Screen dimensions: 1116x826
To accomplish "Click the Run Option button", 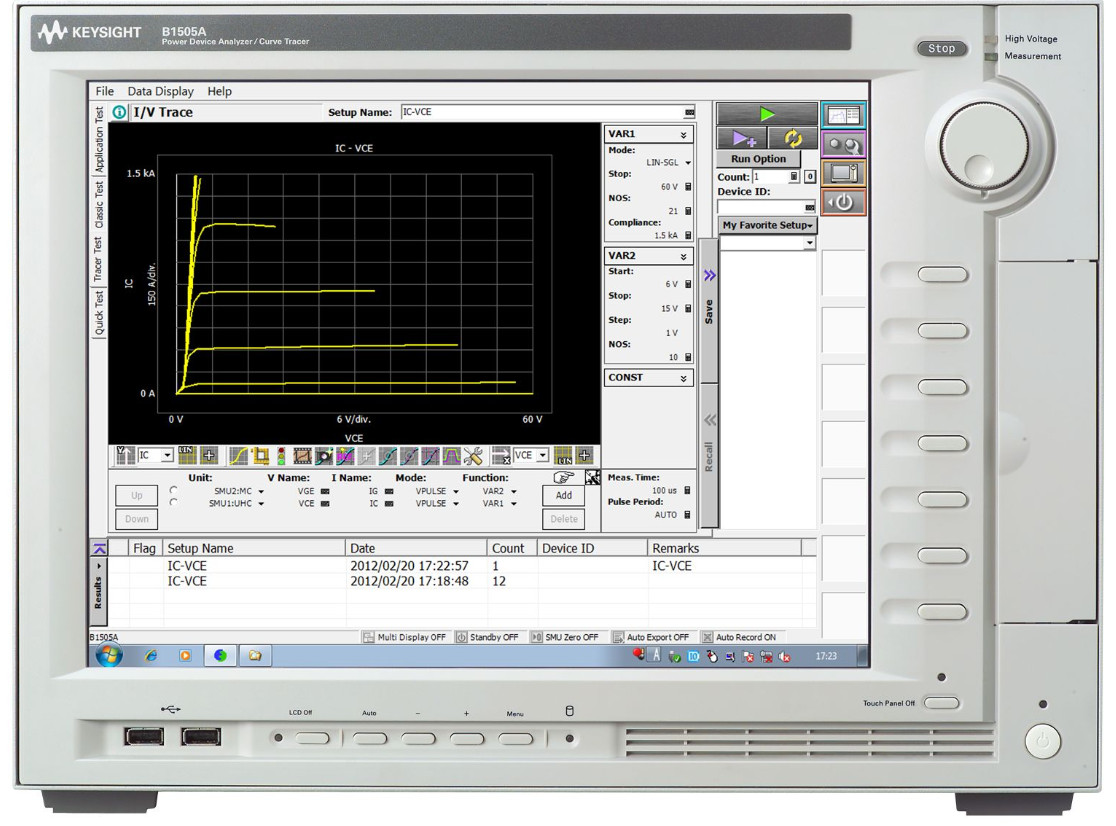I will pos(758,159).
